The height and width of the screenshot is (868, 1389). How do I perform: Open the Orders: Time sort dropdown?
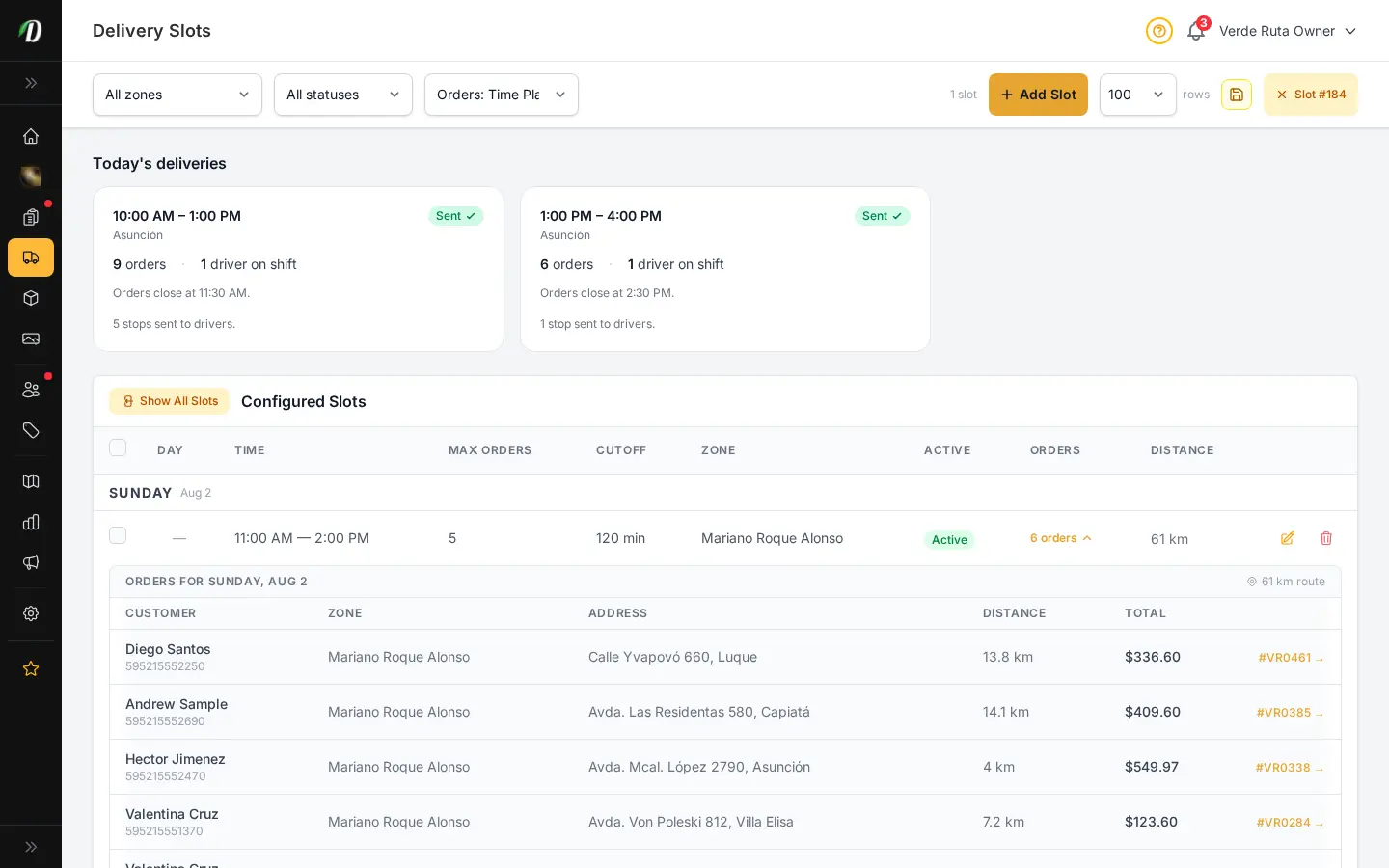[502, 95]
